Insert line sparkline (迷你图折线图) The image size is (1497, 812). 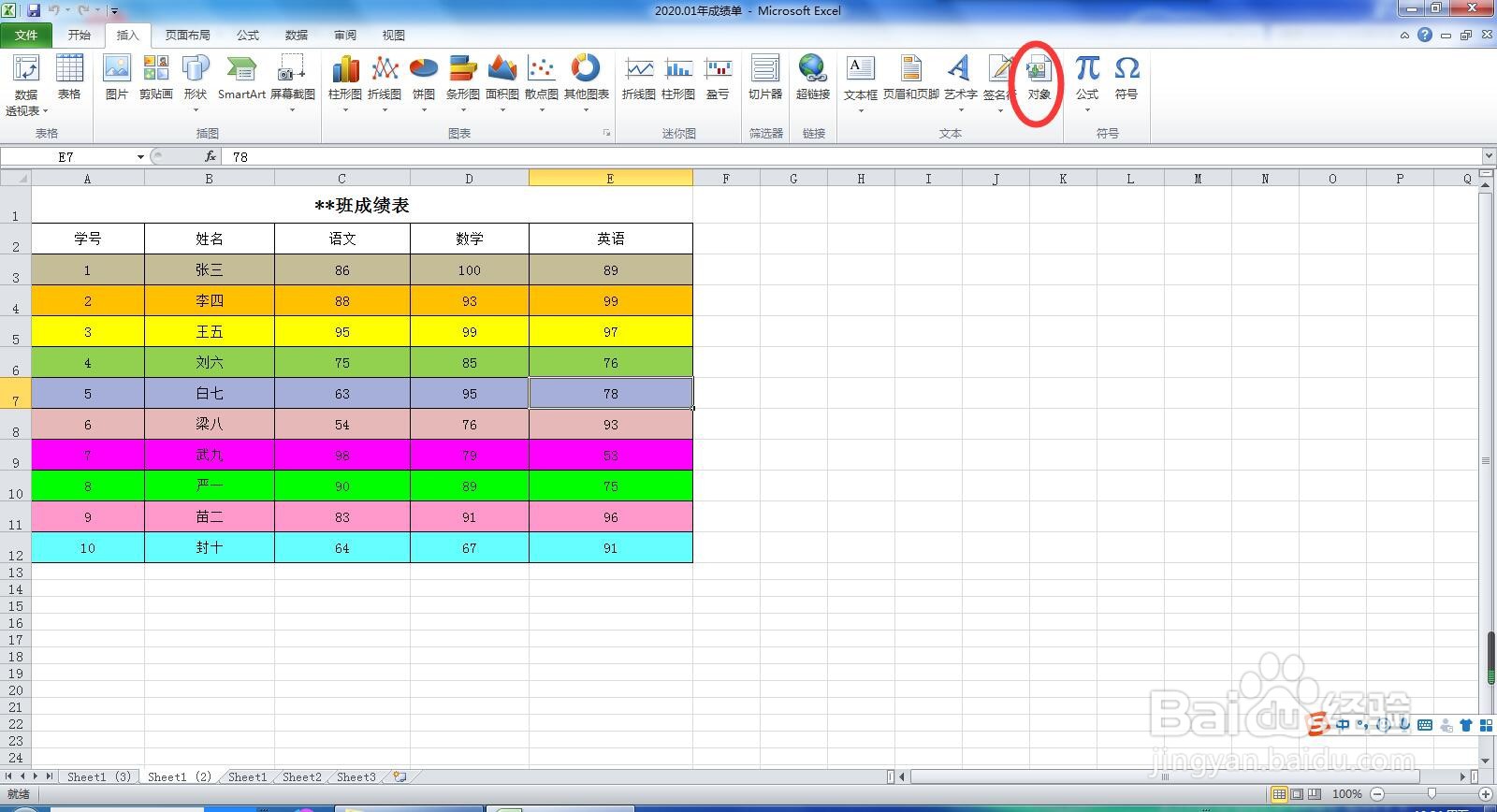point(639,78)
